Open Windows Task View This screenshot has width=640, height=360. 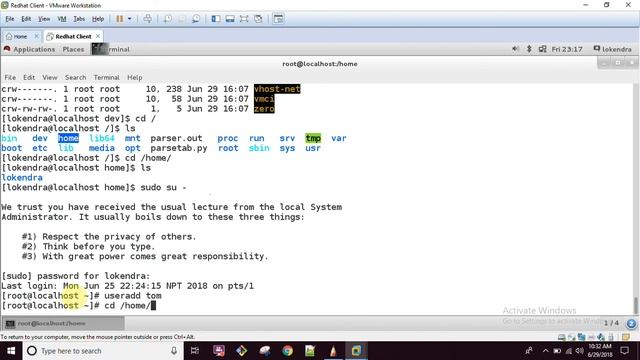pyautogui.click(x=195, y=351)
